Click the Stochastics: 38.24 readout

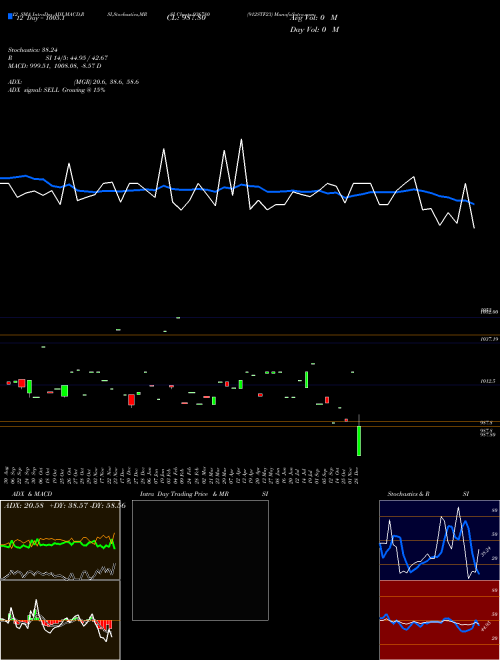pos(32,50)
